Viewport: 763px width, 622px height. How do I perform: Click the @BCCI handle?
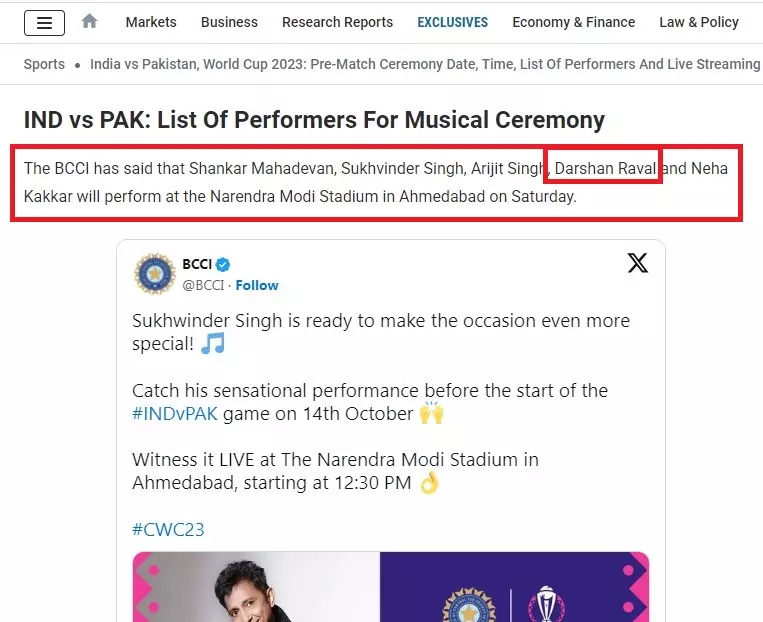[203, 285]
